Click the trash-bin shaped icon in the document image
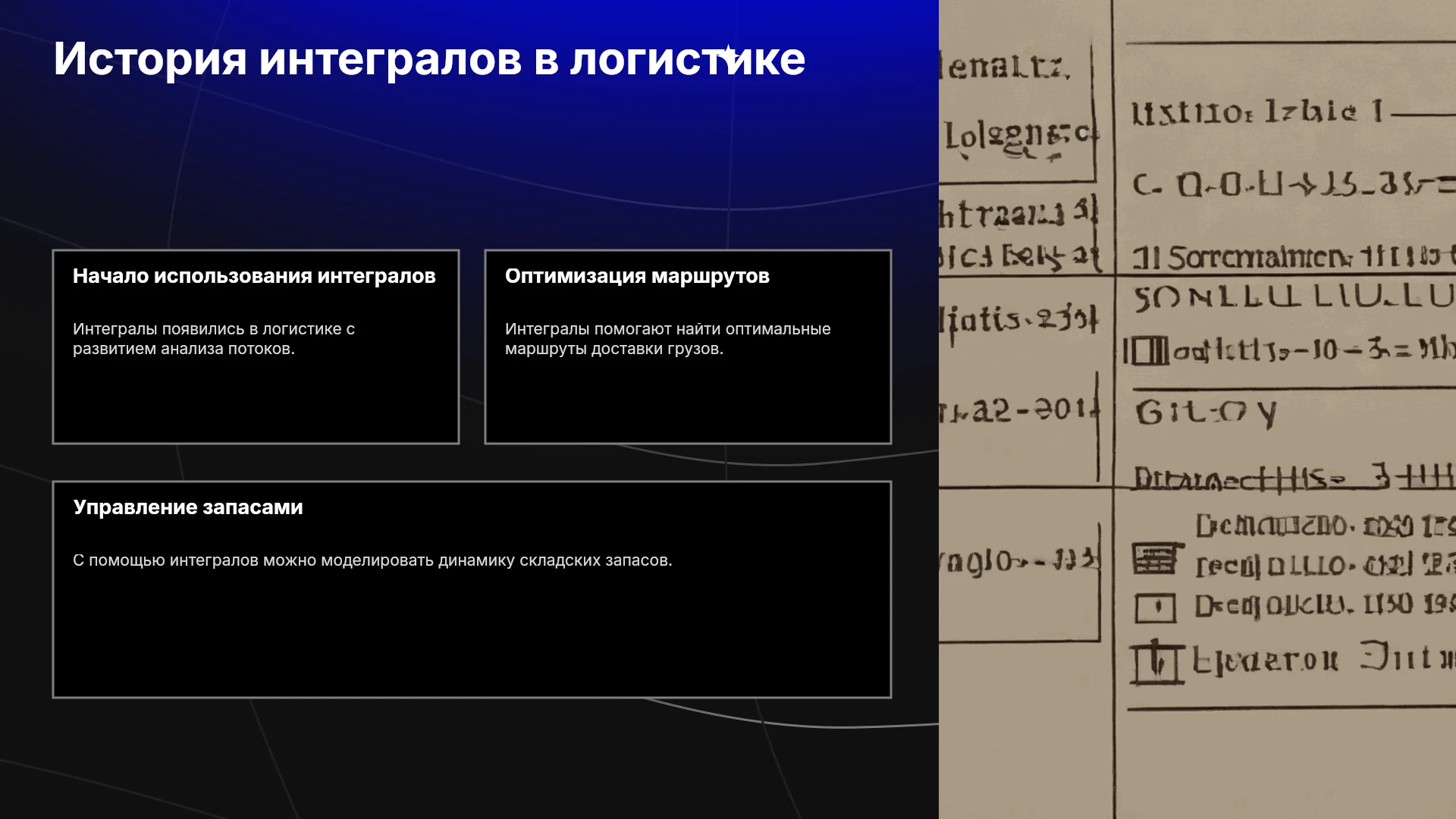1456x819 pixels. coord(1156,662)
